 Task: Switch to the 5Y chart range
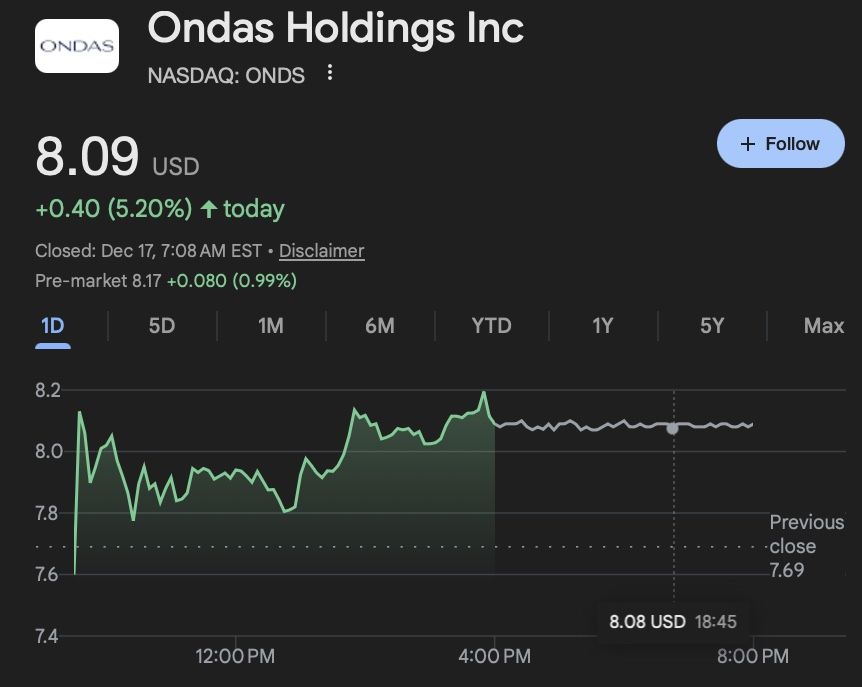711,326
